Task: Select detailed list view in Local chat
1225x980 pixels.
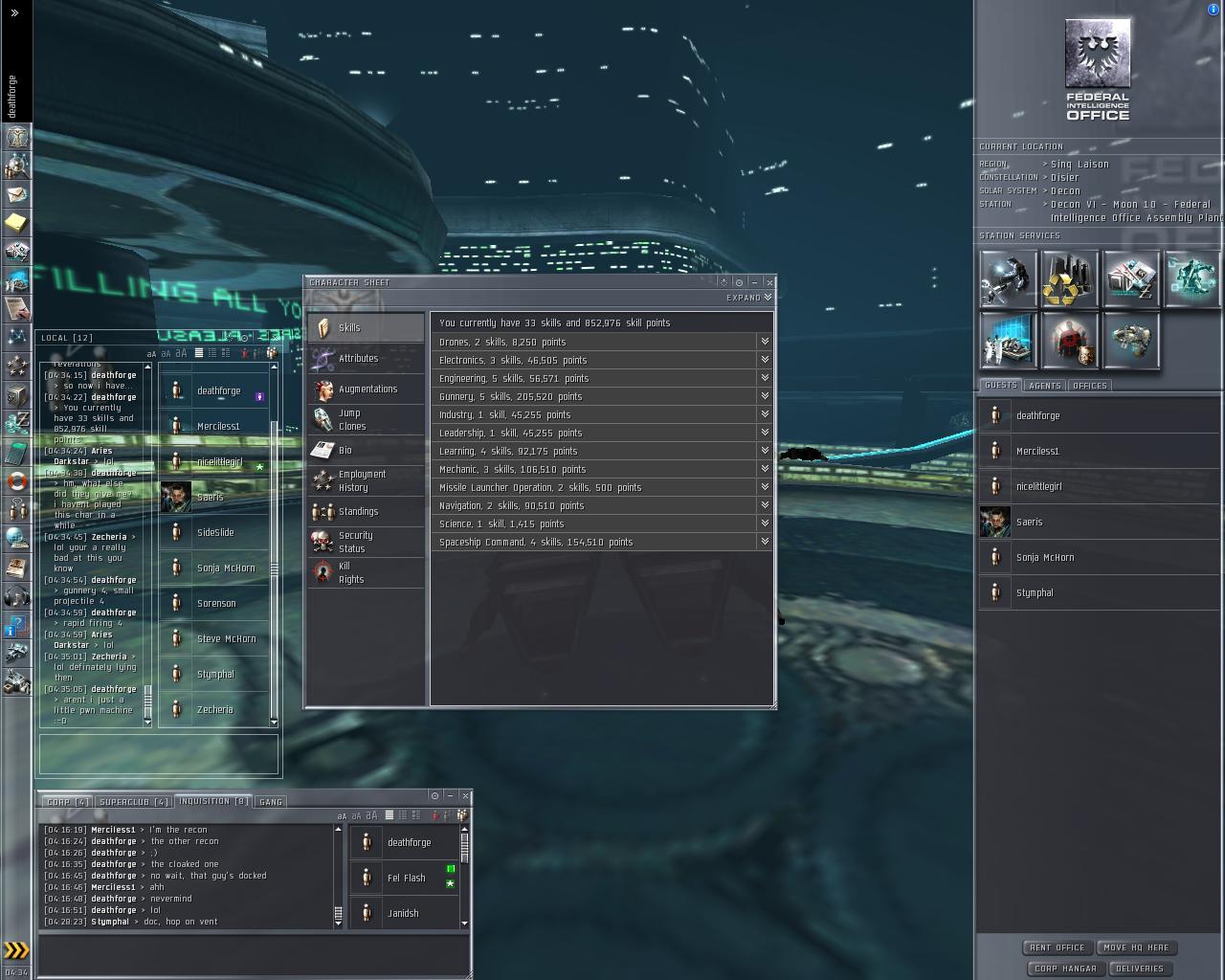Action: pos(226,353)
